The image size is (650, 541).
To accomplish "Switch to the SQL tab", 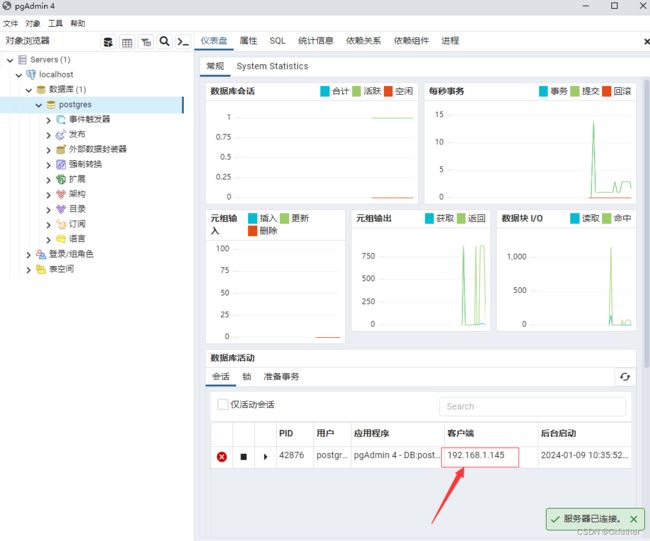I will point(277,41).
